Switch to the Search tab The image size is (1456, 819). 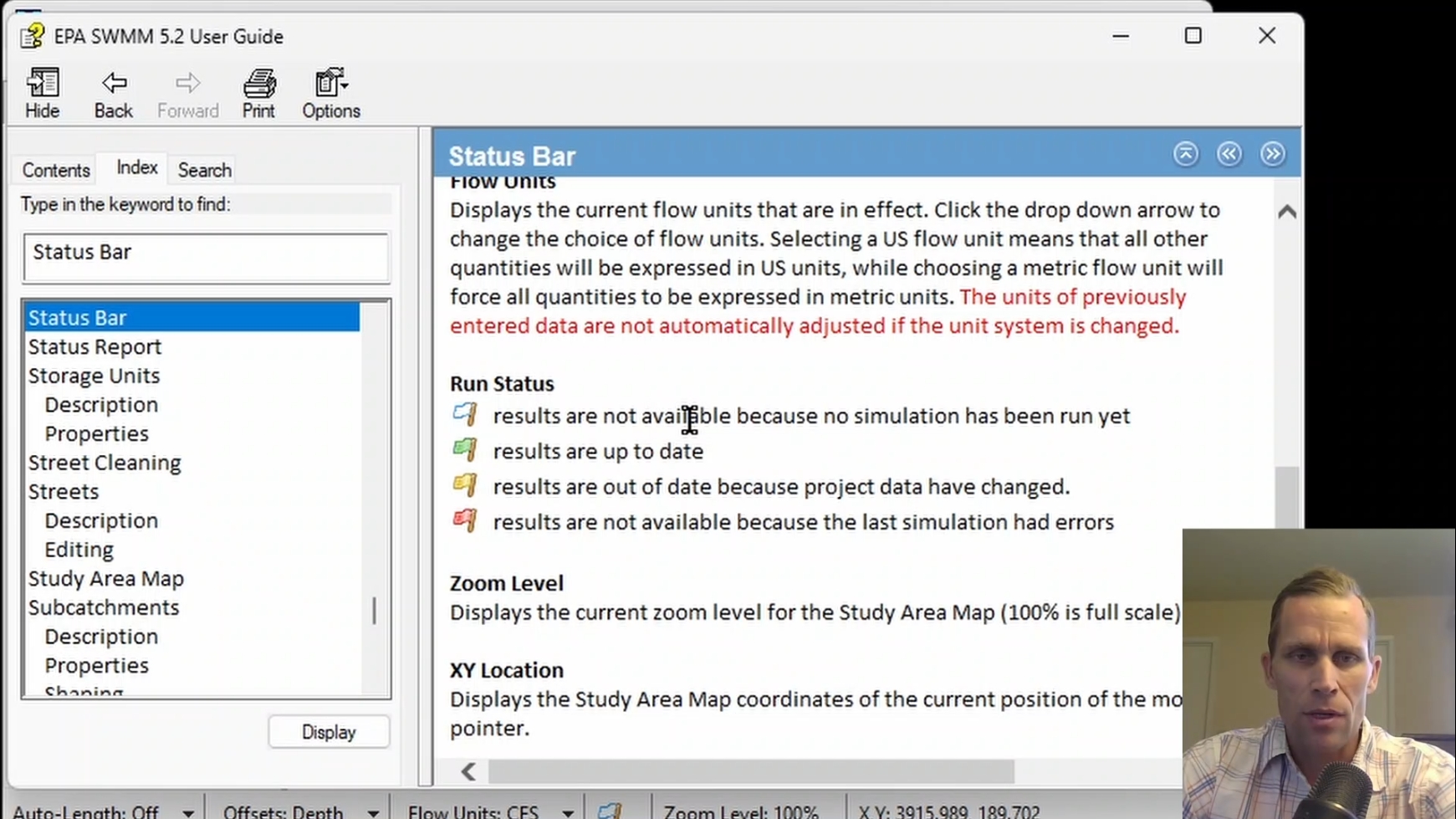point(205,170)
